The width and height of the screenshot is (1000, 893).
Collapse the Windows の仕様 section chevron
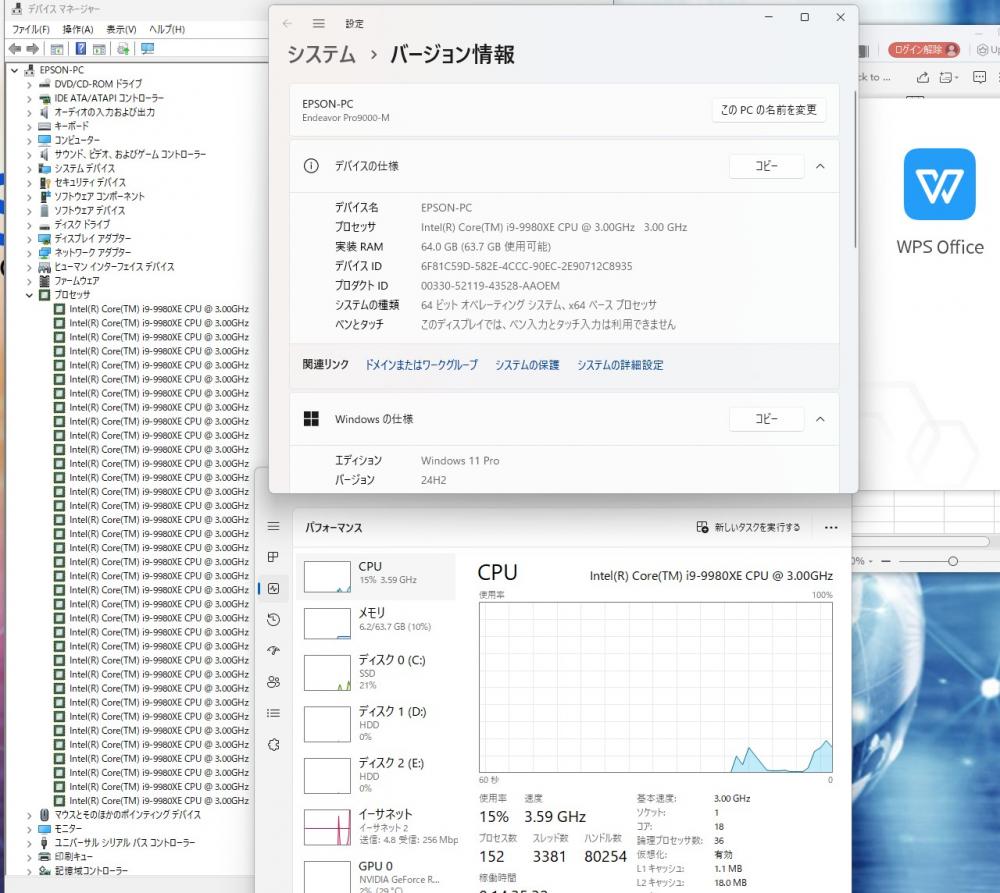tap(820, 419)
